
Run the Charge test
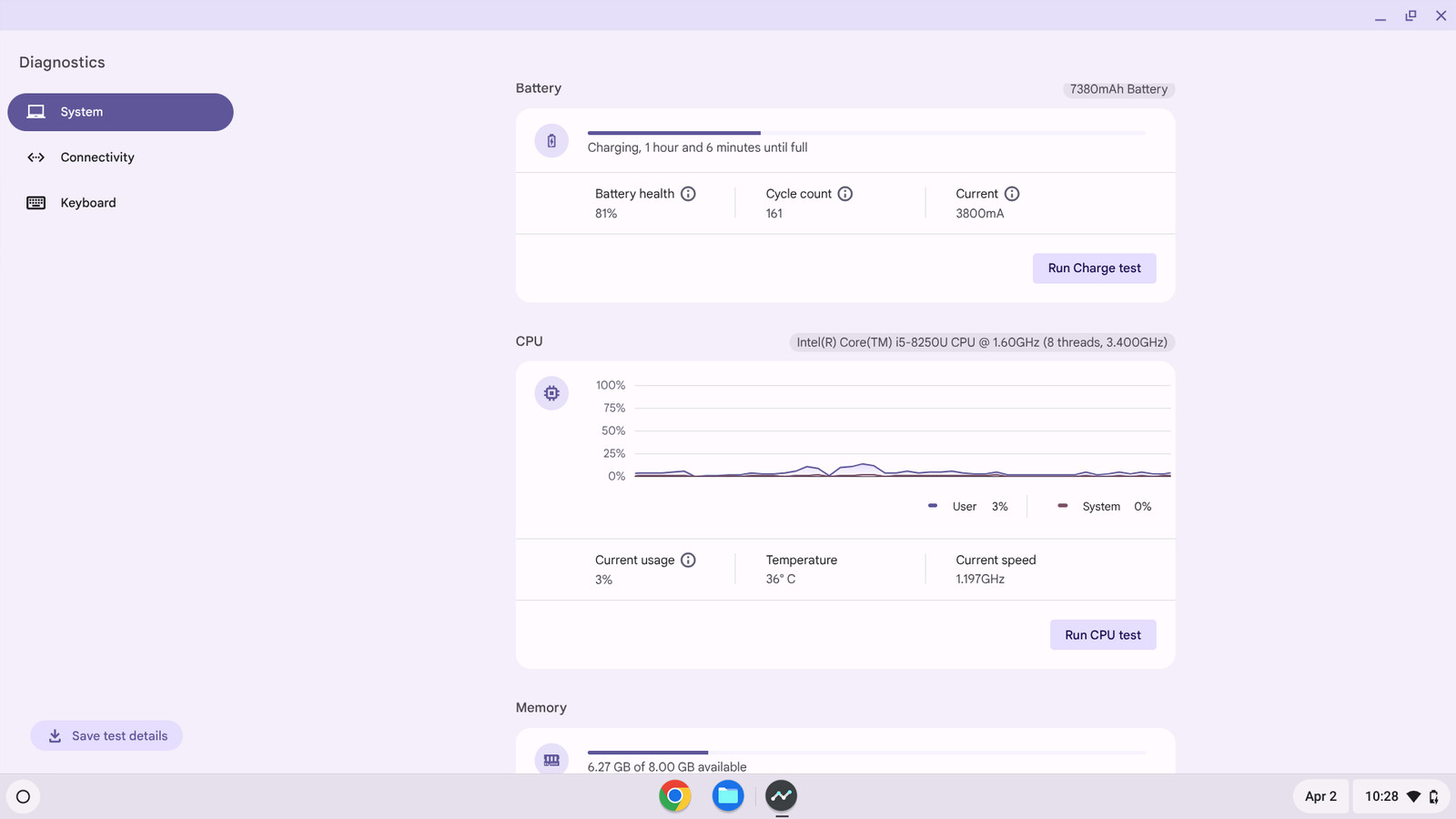coord(1094,268)
